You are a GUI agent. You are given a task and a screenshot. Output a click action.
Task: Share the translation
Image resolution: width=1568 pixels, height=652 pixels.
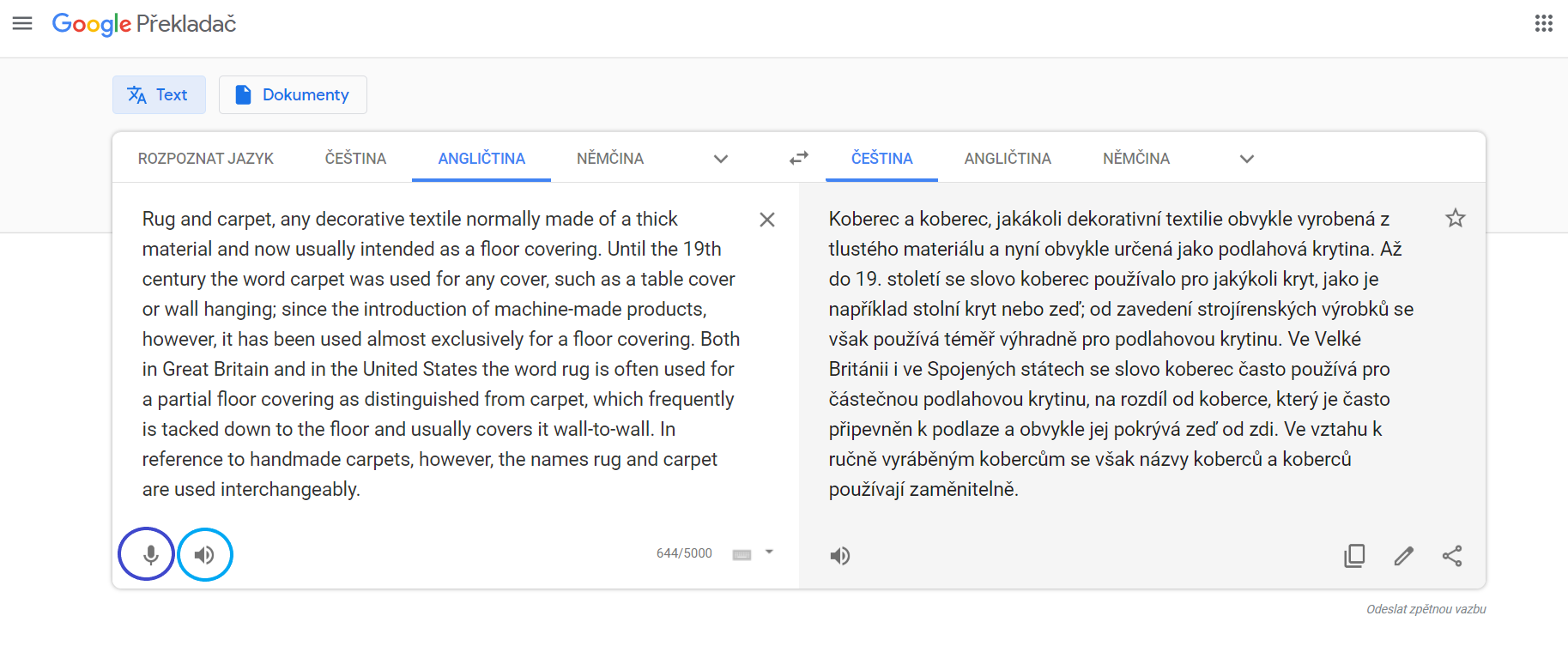(1452, 556)
